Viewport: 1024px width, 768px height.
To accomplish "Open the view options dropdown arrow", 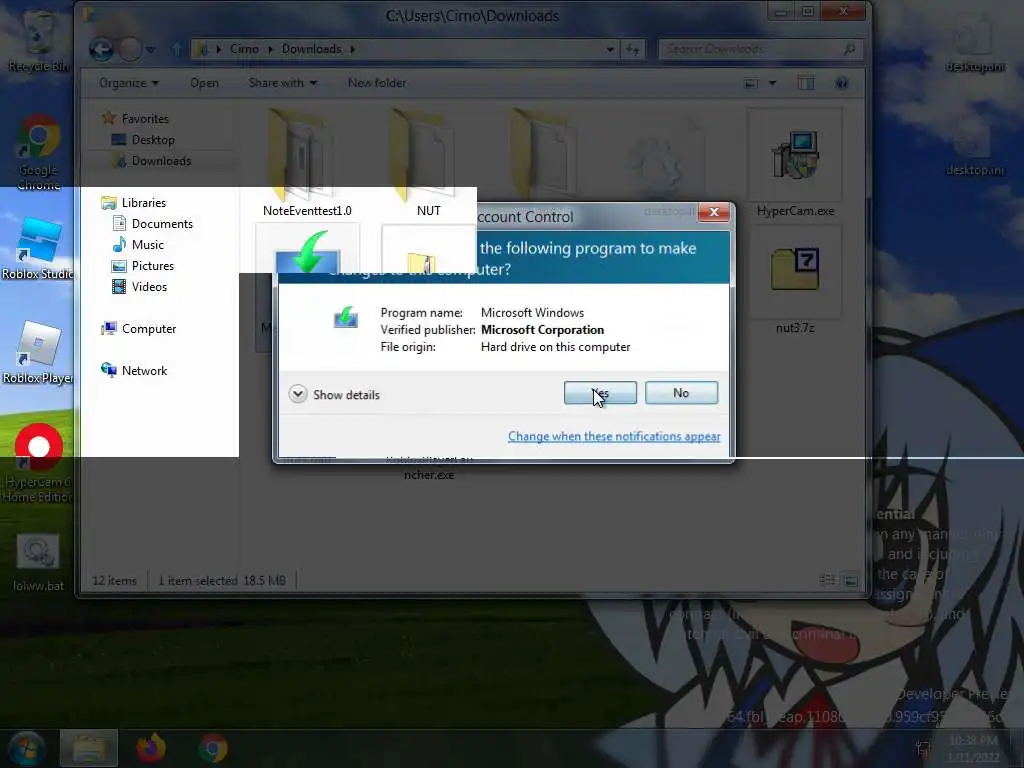I will 773,83.
